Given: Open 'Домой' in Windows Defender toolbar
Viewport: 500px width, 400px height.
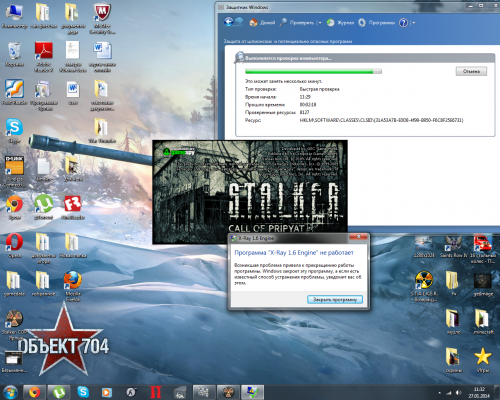Looking at the screenshot, I should point(262,23).
